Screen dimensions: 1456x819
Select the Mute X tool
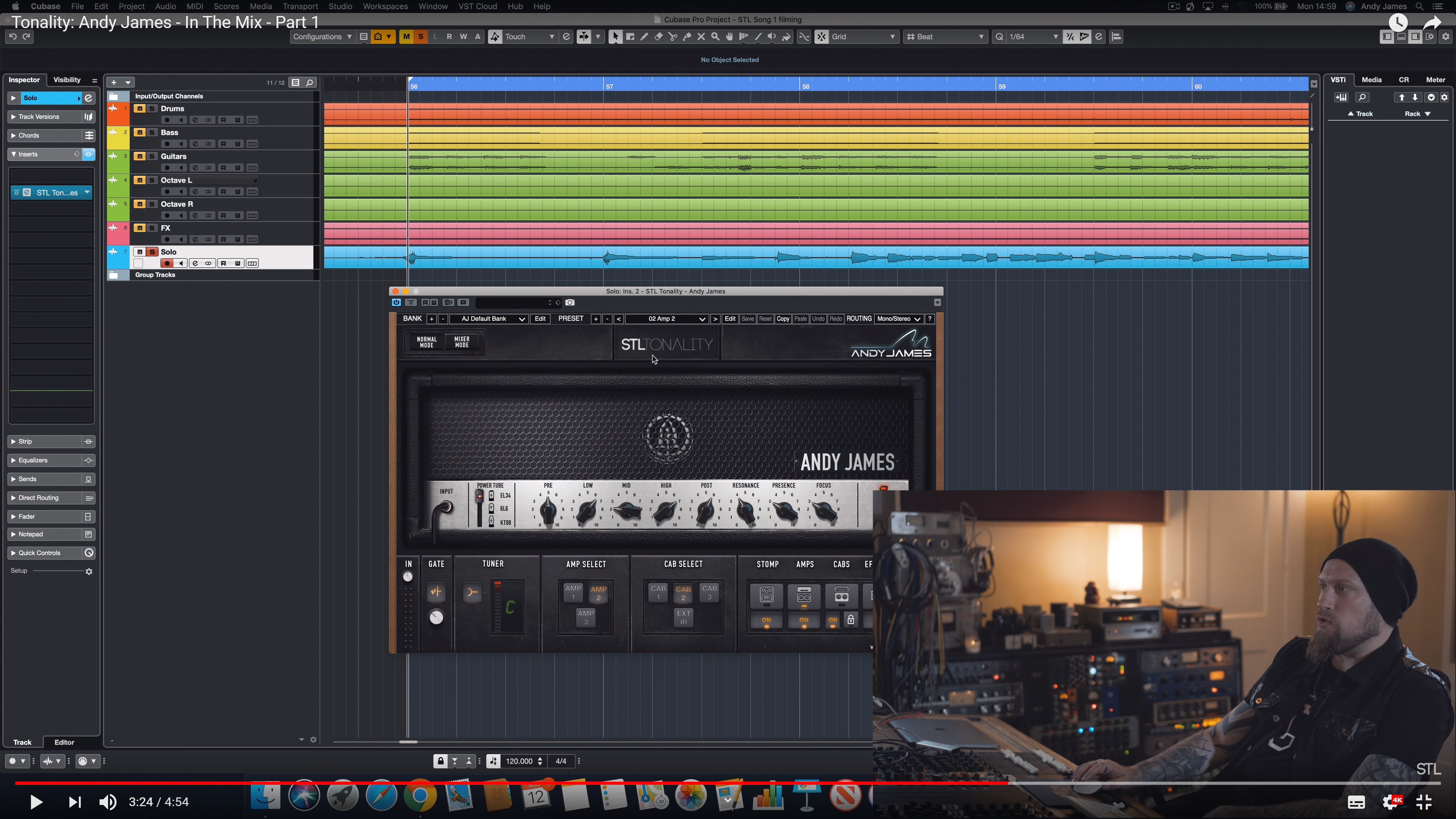tap(701, 37)
